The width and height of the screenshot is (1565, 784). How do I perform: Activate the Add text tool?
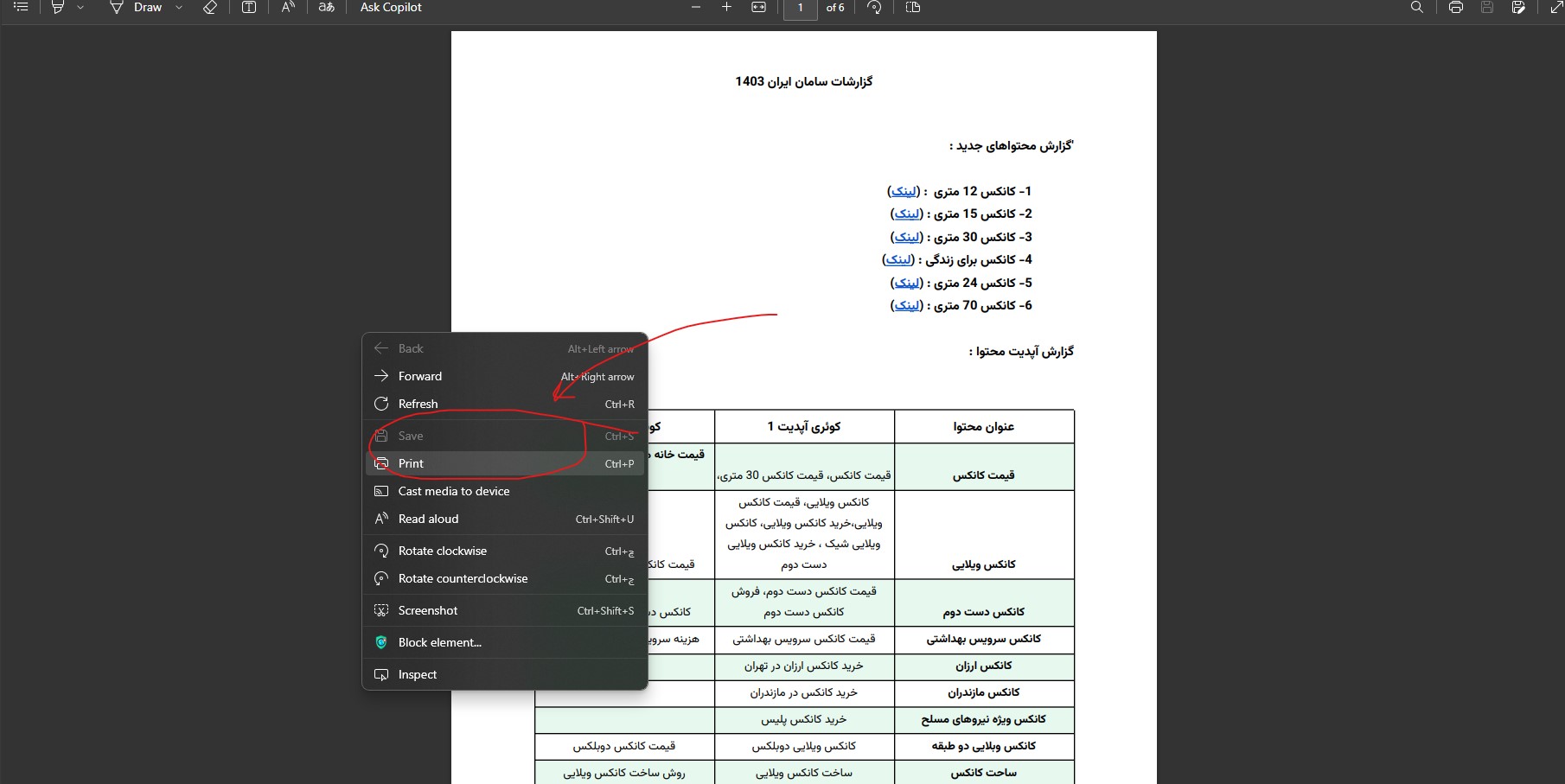tap(249, 7)
